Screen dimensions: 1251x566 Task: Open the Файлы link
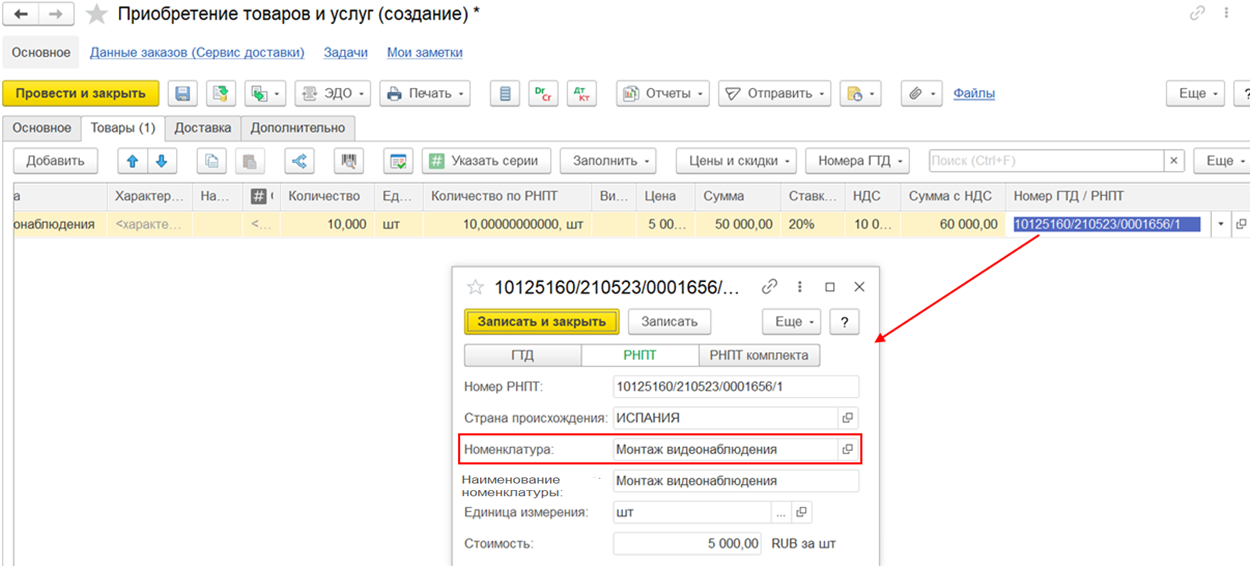pyautogui.click(x=974, y=93)
